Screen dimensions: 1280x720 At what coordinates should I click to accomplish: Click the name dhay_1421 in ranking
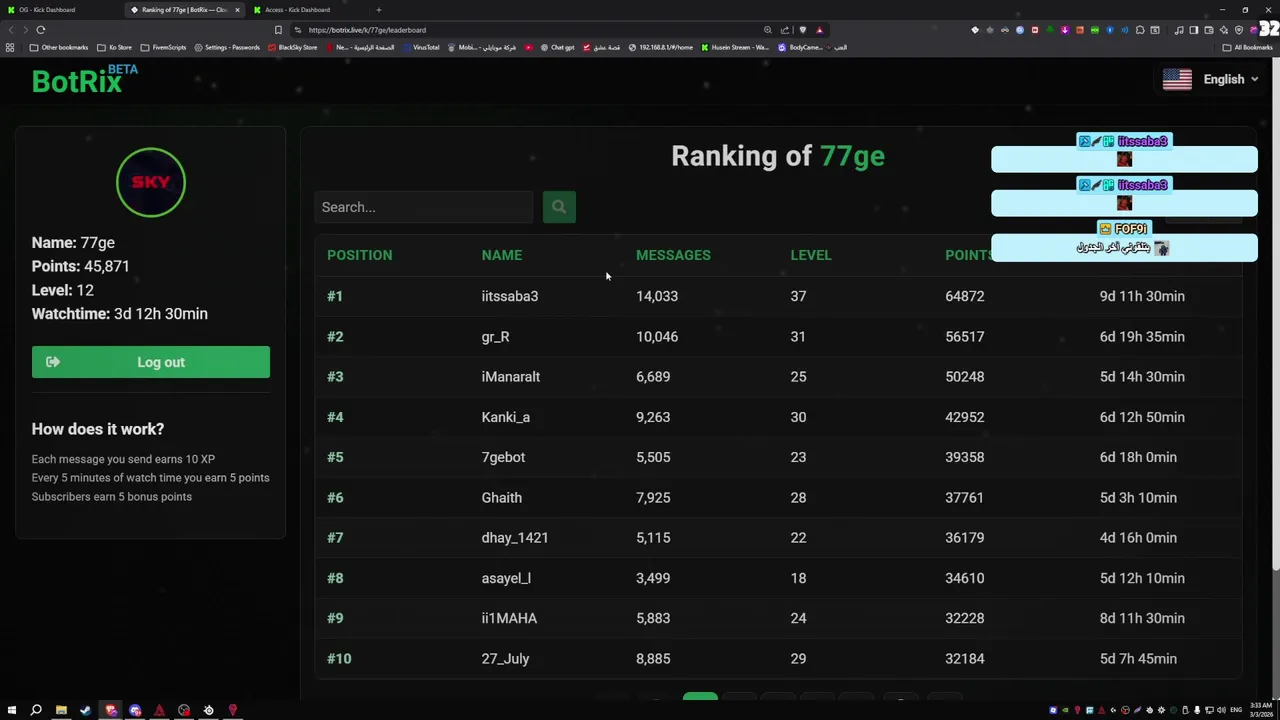click(x=515, y=538)
